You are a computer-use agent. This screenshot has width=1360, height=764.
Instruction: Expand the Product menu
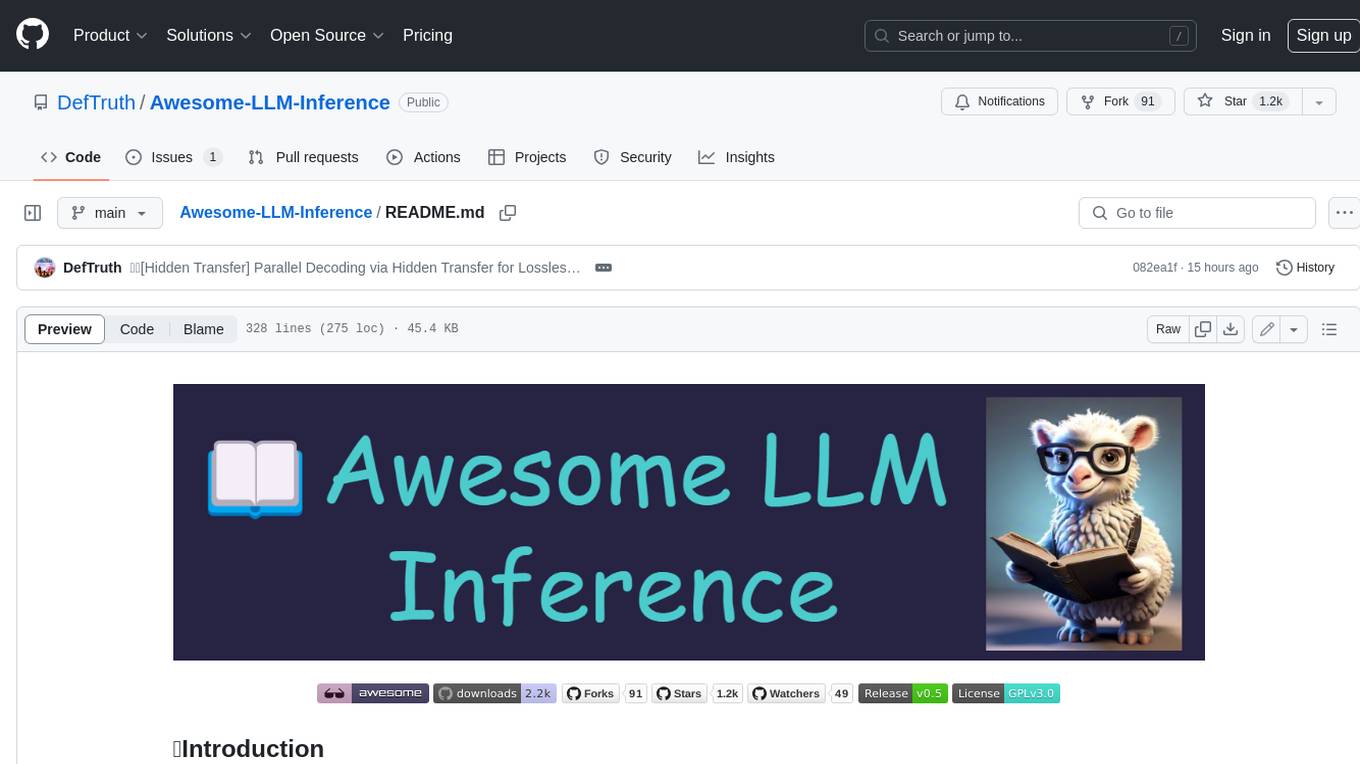pyautogui.click(x=110, y=35)
